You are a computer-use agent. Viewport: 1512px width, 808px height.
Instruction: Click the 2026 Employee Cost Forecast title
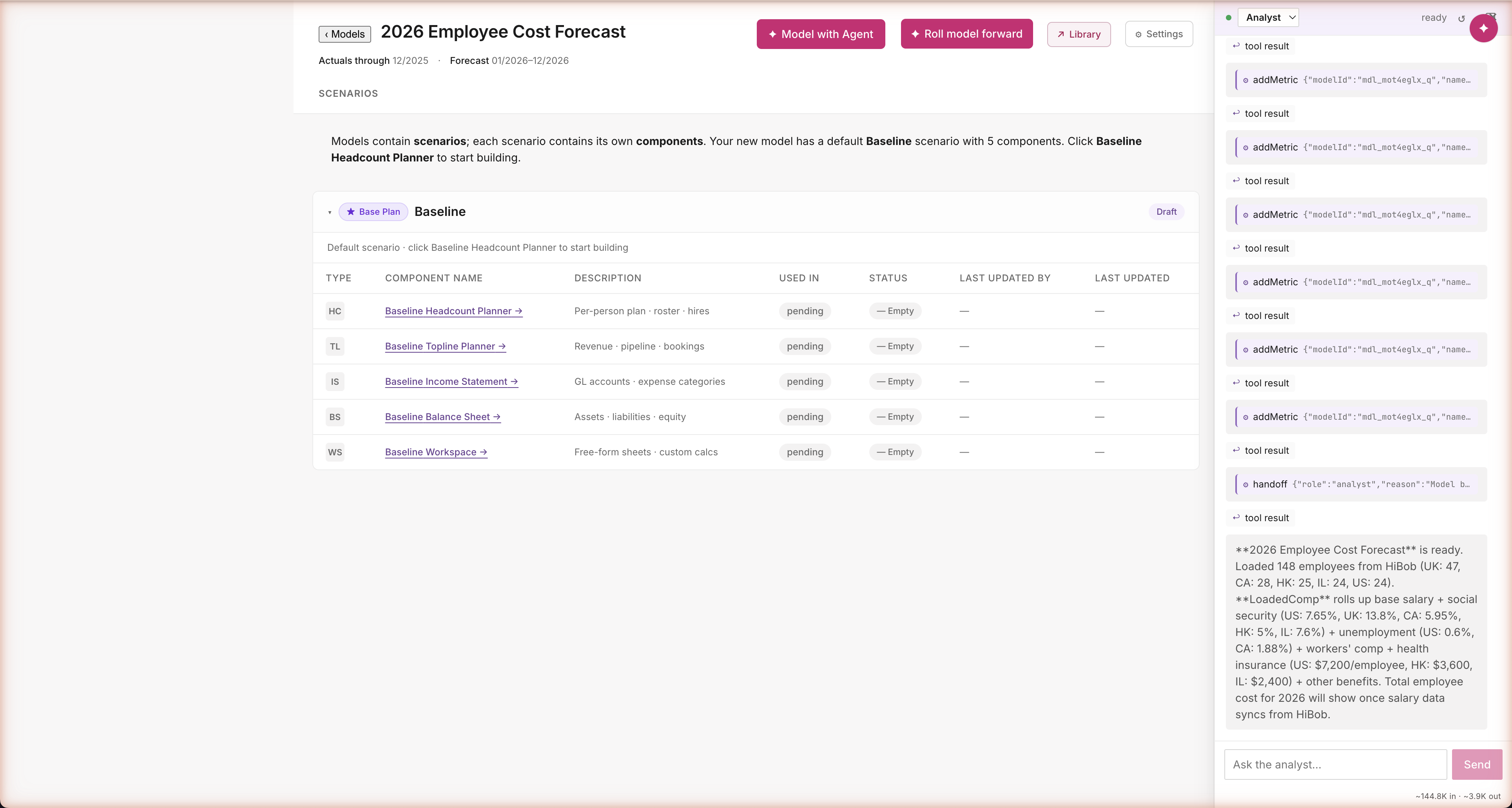pyautogui.click(x=503, y=32)
